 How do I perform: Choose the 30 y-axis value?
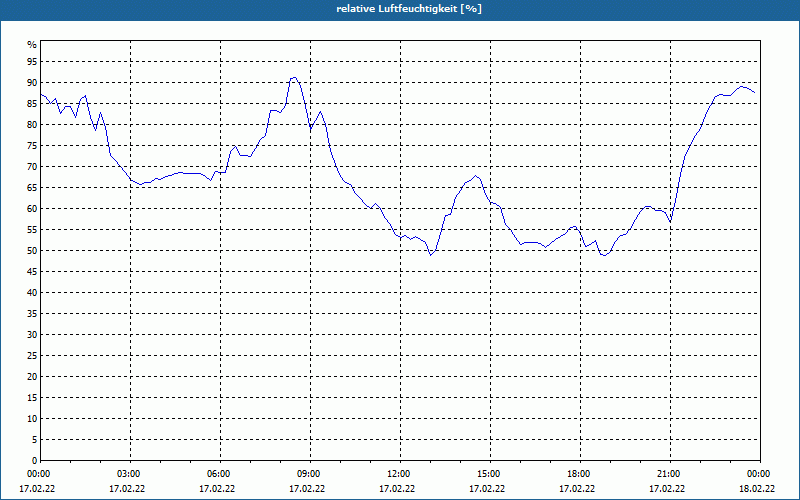pos(32,335)
